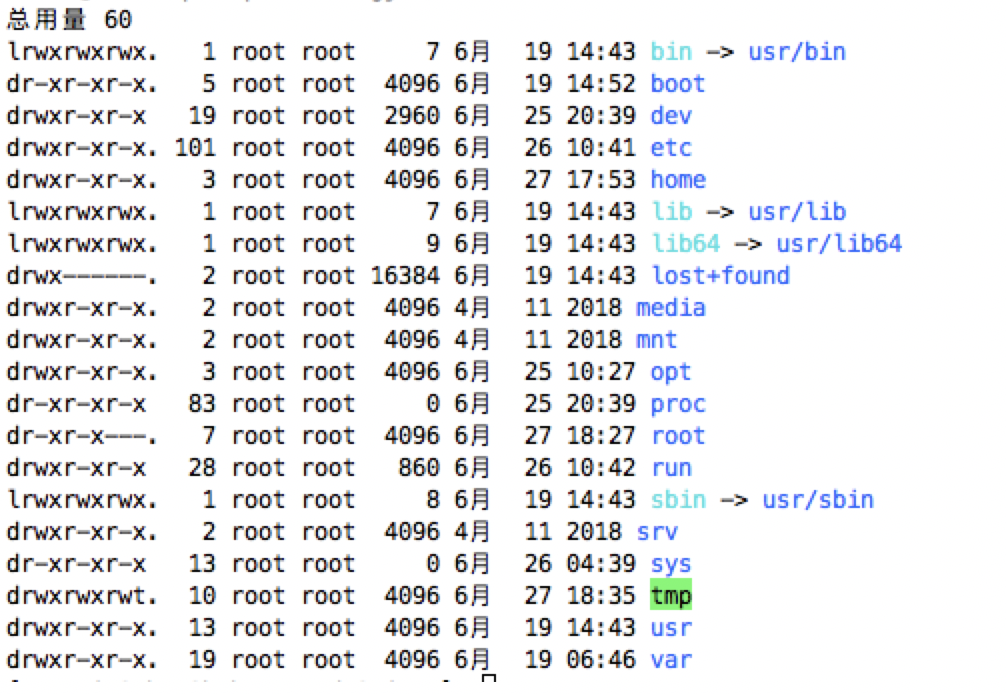The width and height of the screenshot is (1006, 694).
Task: Select the timestamp "18:35"
Action: pyautogui.click(x=601, y=596)
